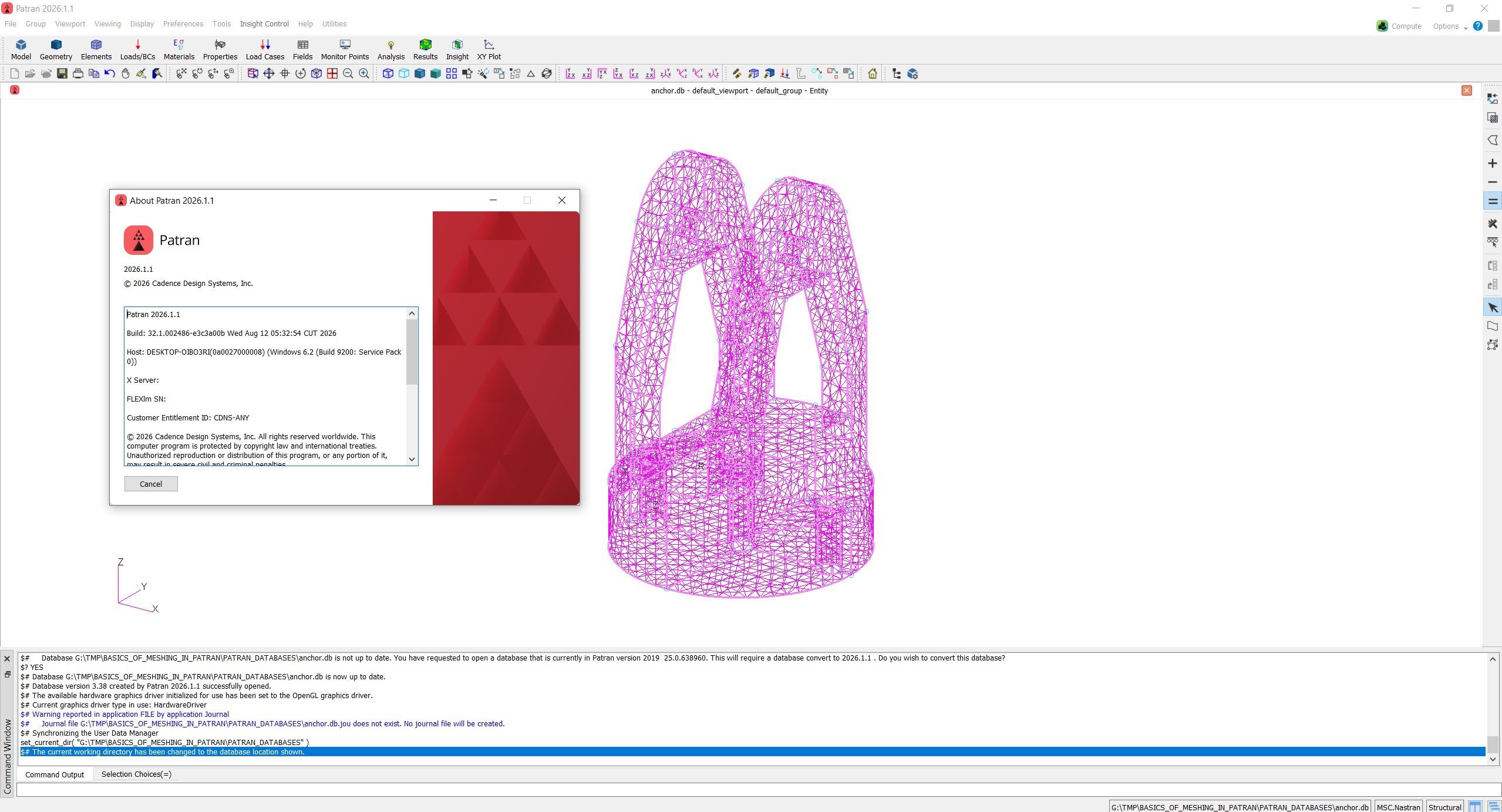
Task: Switch to smooth shaded blue cube icon
Action: coord(420,73)
